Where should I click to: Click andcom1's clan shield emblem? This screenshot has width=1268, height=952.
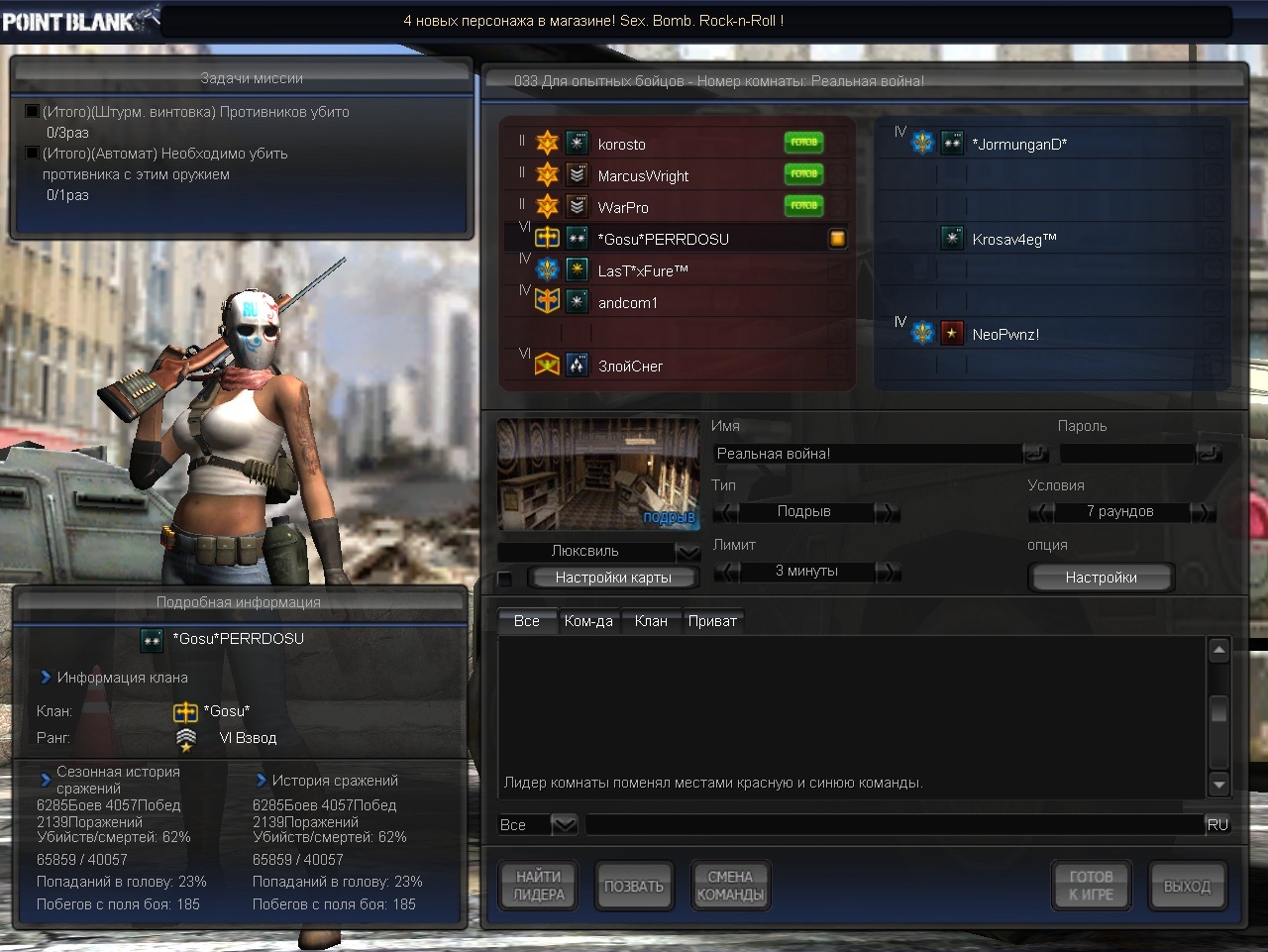point(548,301)
